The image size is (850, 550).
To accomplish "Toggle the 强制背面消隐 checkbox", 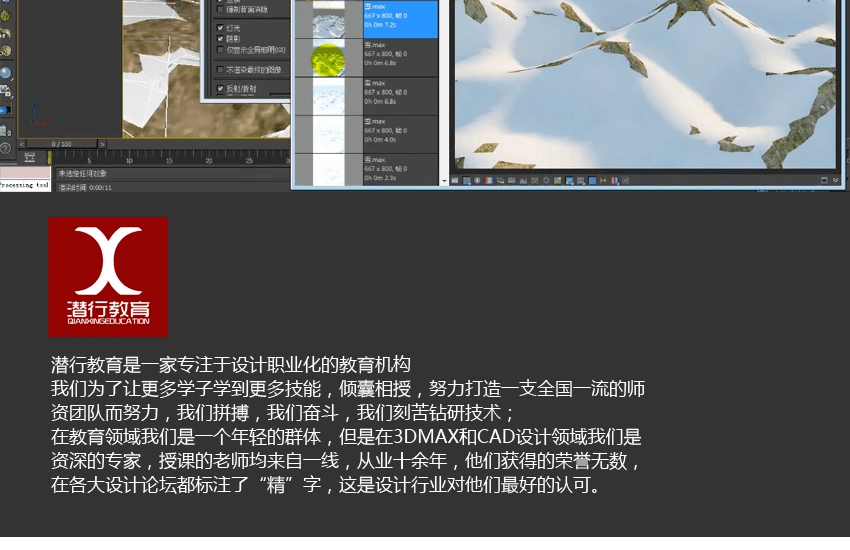I will [220, 9].
